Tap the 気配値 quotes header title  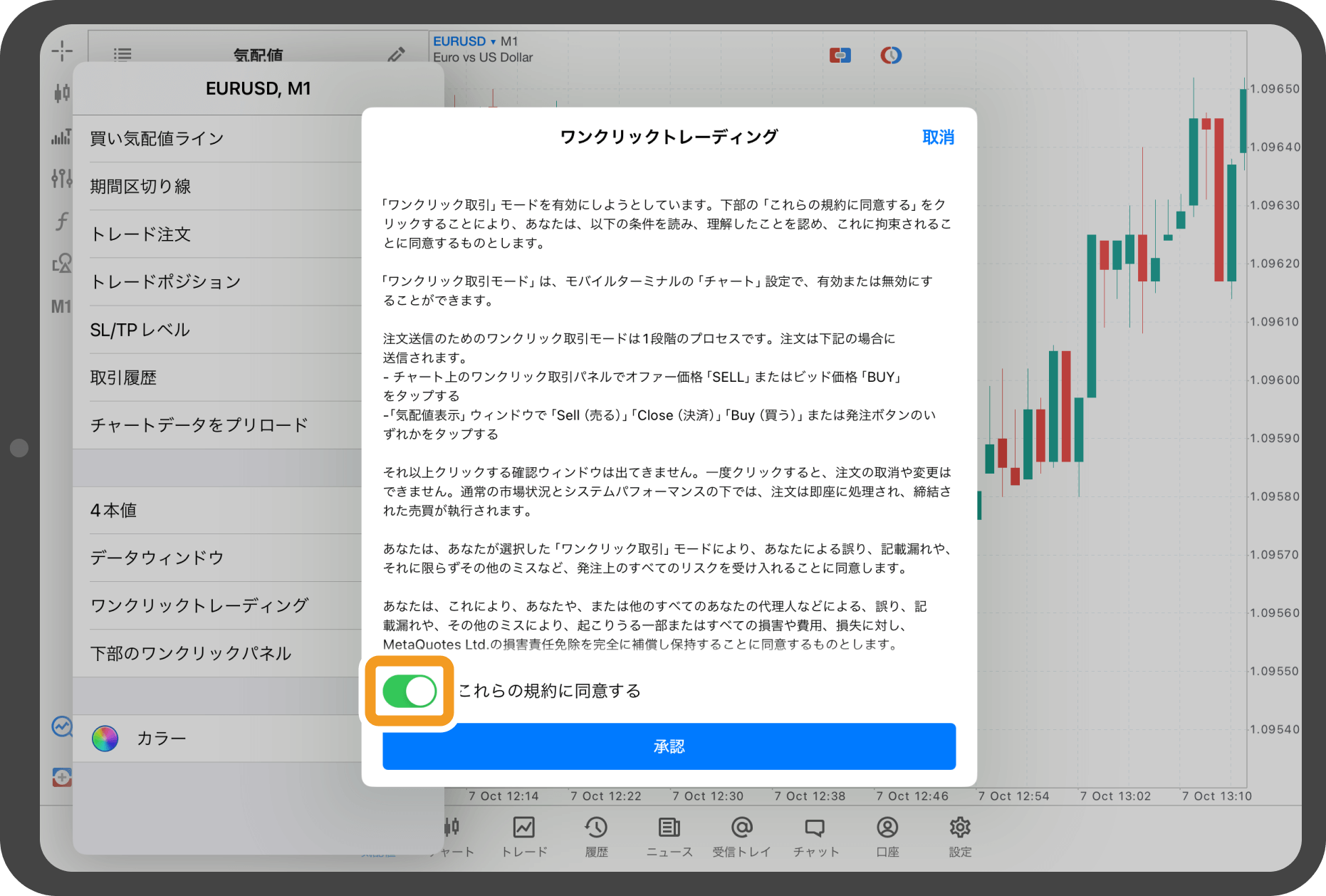click(258, 55)
